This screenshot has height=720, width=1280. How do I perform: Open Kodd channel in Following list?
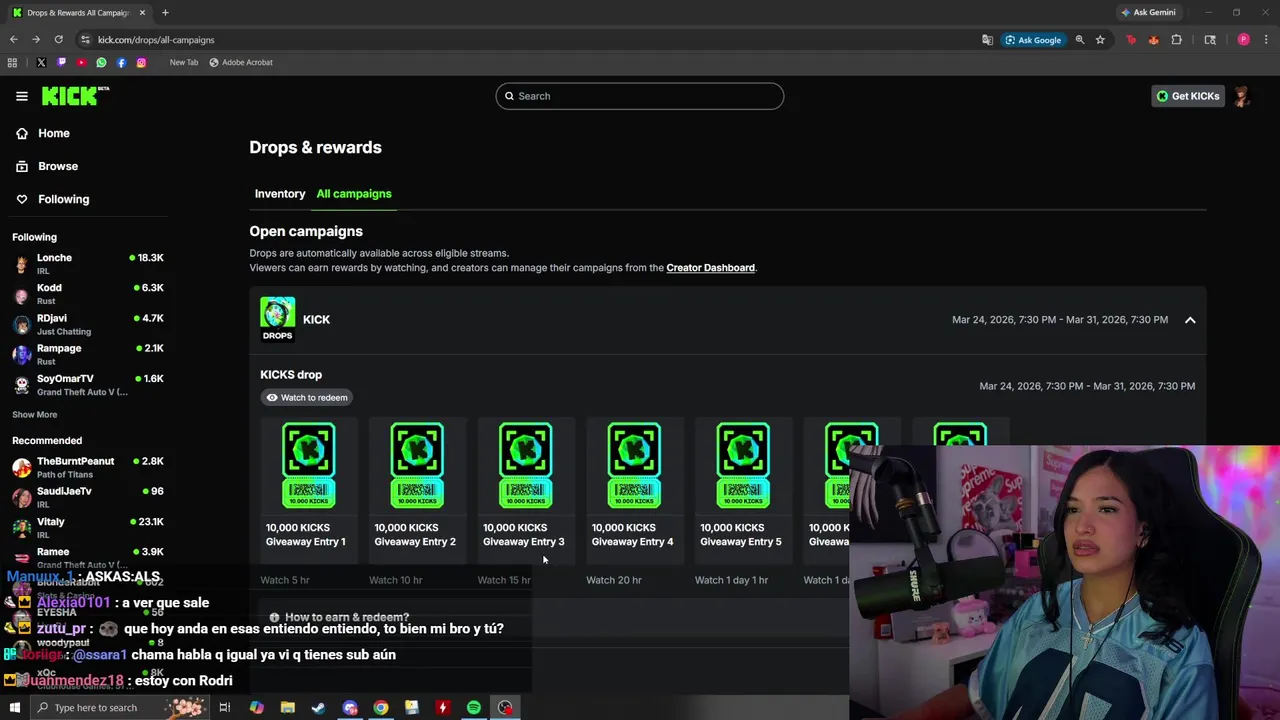88,294
